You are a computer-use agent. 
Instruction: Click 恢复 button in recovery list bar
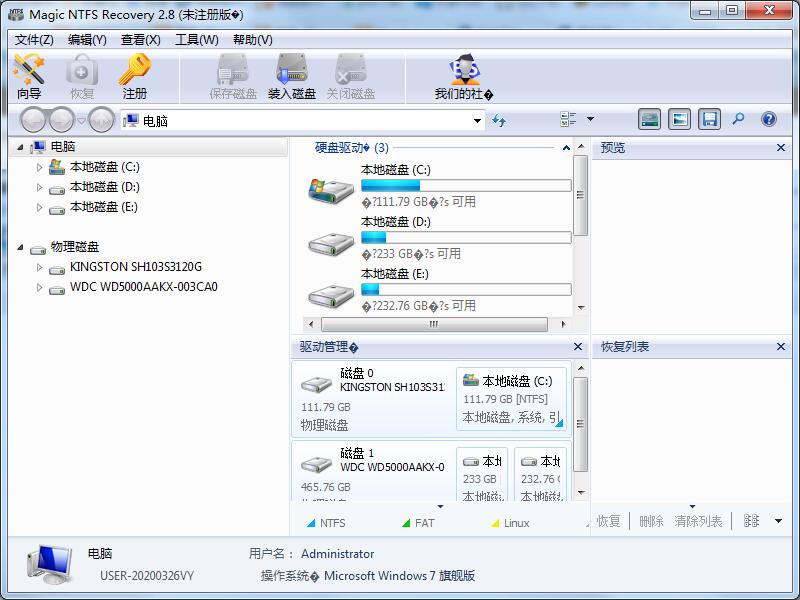(609, 521)
